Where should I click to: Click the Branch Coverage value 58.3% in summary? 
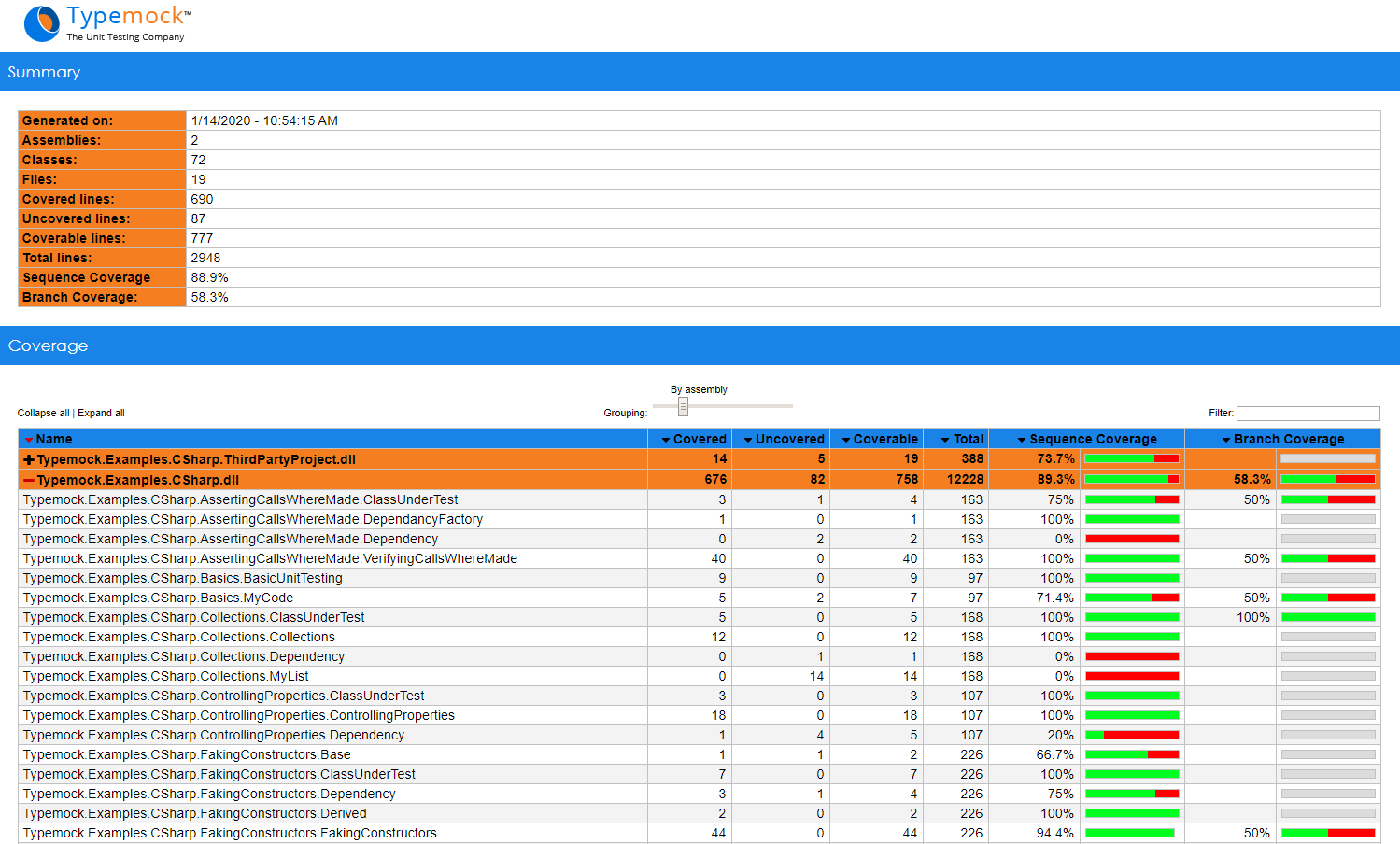click(209, 297)
